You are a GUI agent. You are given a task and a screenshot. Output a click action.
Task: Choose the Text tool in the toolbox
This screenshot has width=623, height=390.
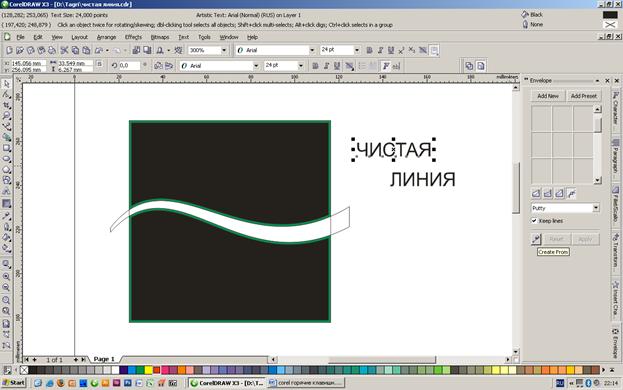pos(6,191)
